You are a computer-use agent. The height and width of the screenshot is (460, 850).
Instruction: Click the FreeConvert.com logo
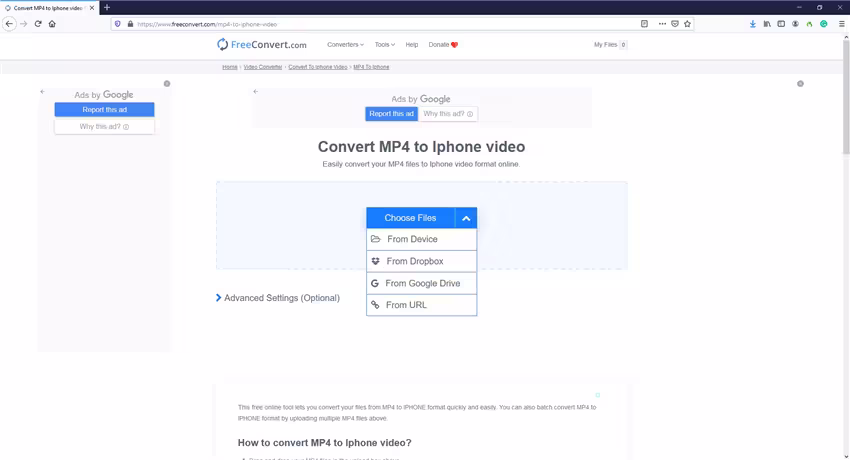point(261,44)
